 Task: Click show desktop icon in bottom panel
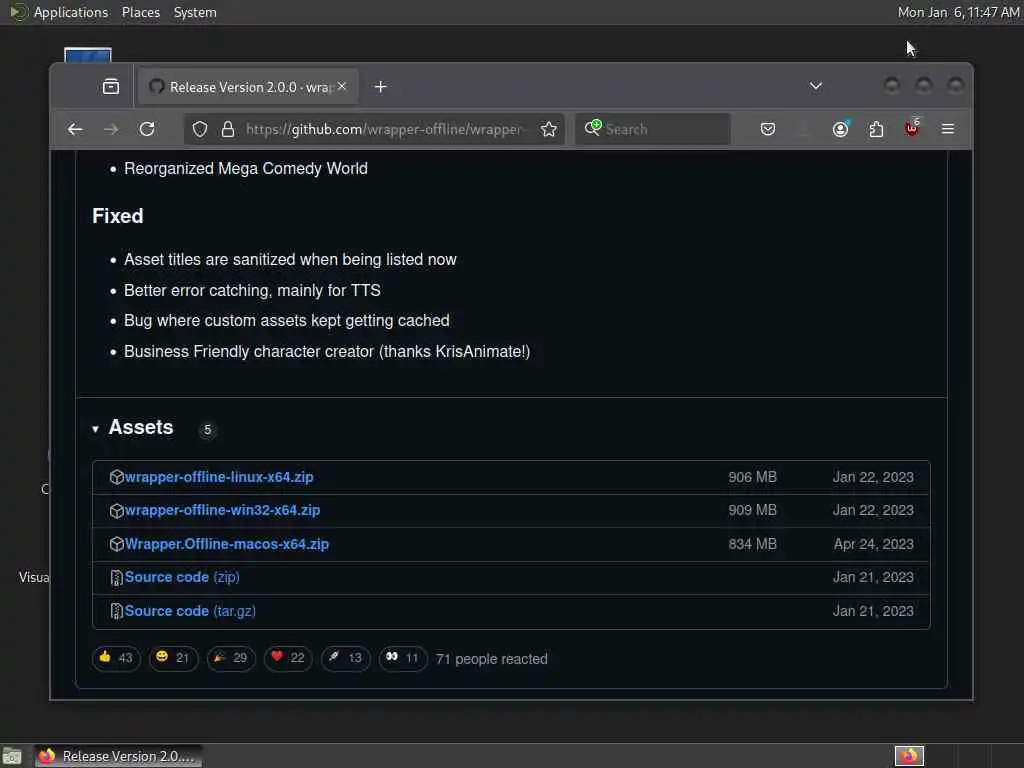pos(12,756)
